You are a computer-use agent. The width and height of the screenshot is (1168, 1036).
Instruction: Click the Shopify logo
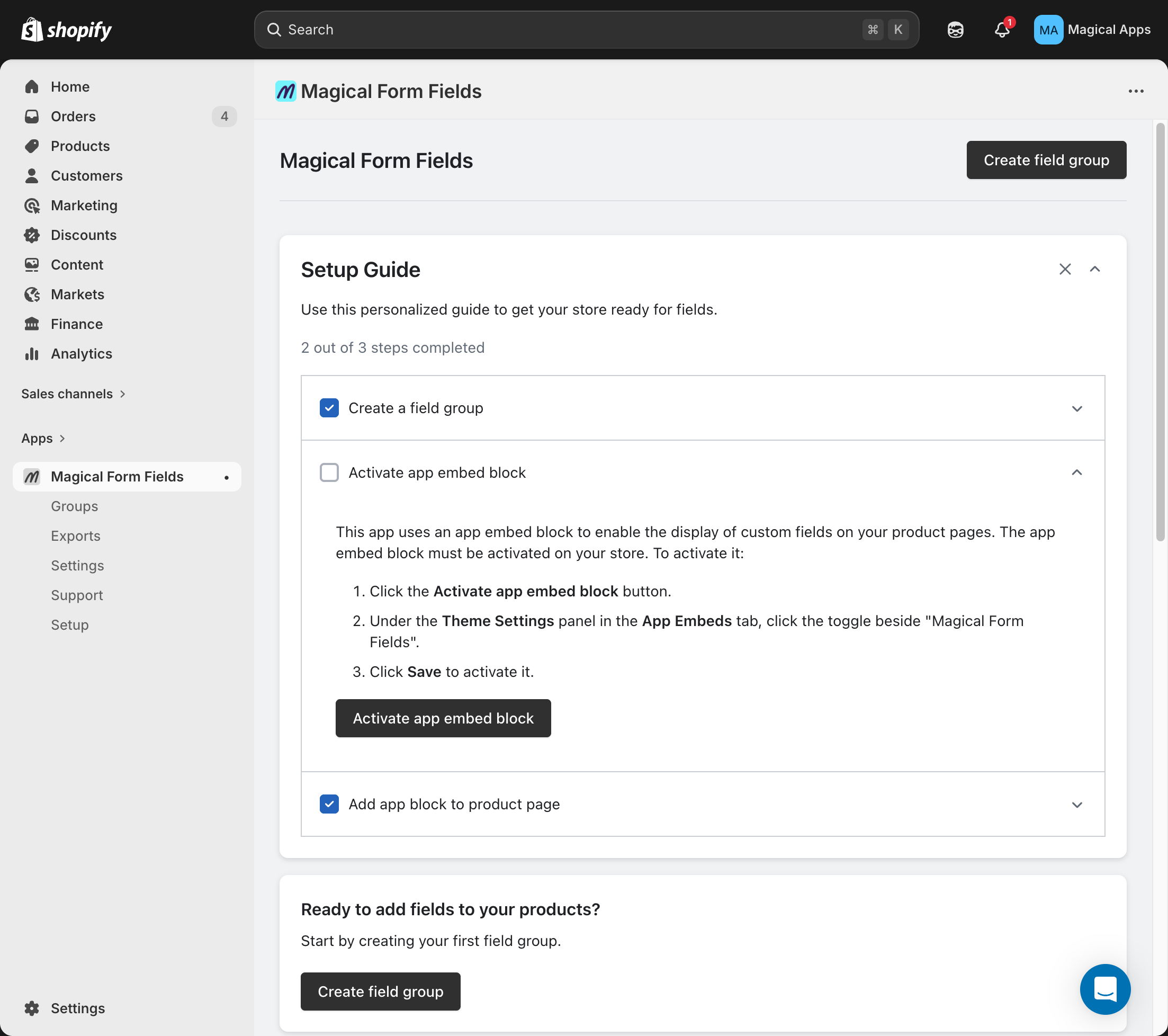point(66,29)
